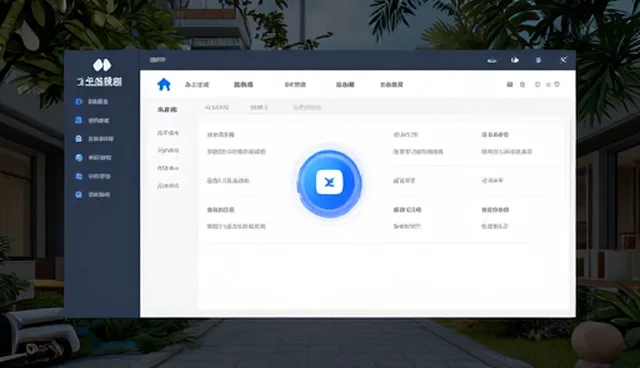Click the rightmost shield-shaped icon in white toolbar
The height and width of the screenshot is (368, 640).
point(557,84)
